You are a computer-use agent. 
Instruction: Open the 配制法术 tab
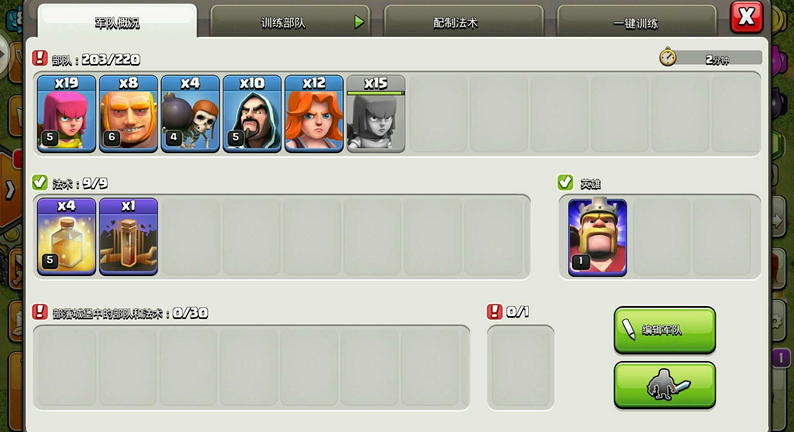click(463, 22)
